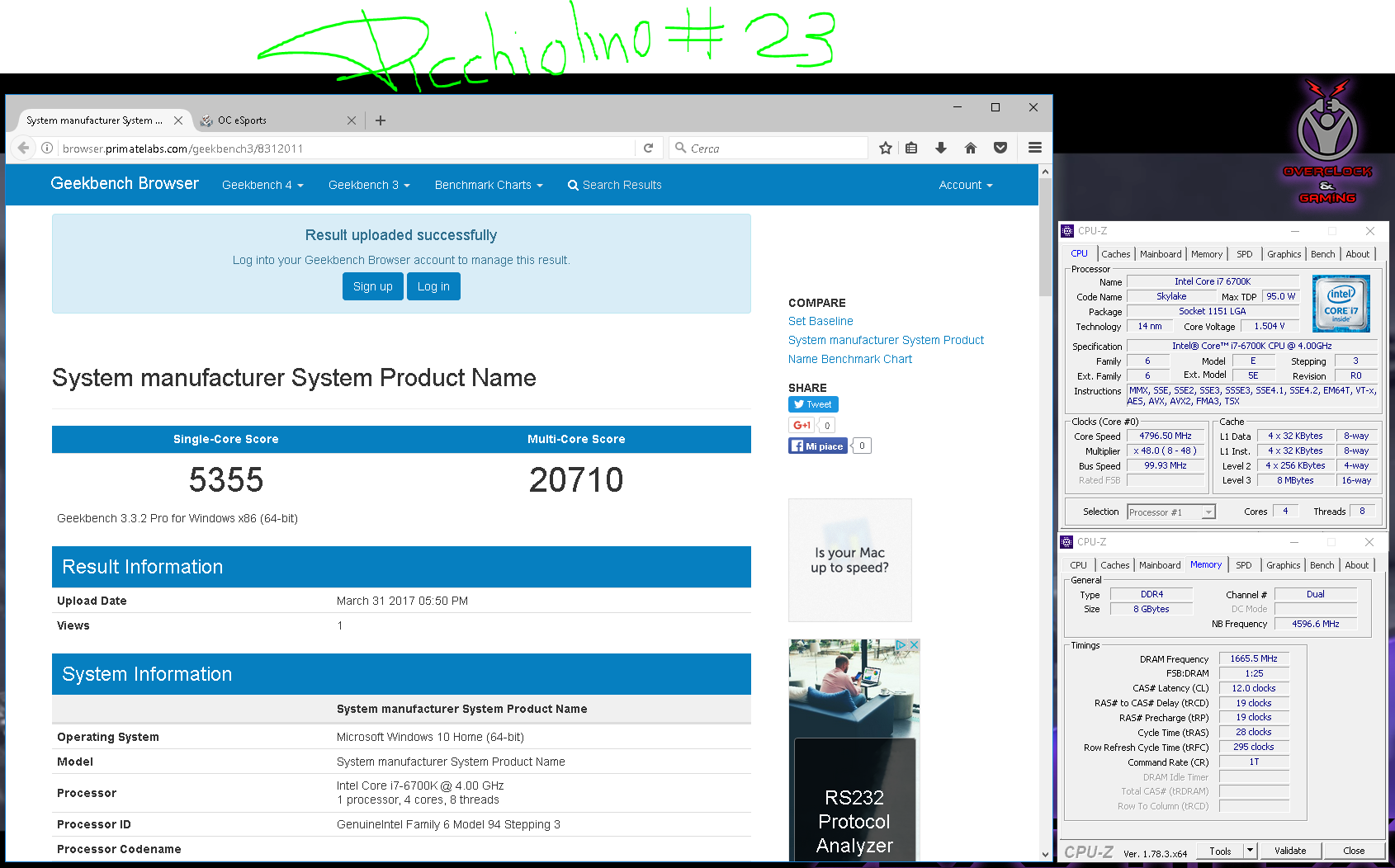This screenshot has width=1395, height=868.
Task: Open the Geekbench 3 dropdown menu
Action: 369,185
